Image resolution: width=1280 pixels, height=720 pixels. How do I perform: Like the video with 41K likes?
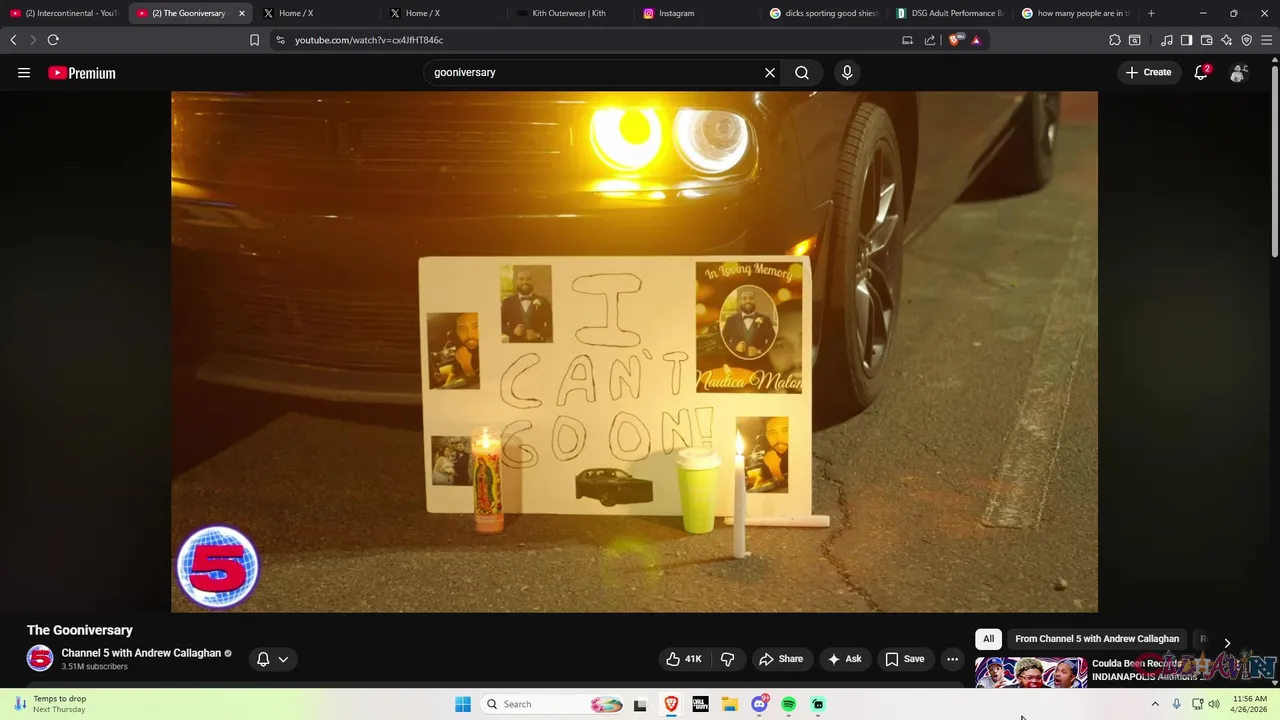click(684, 659)
